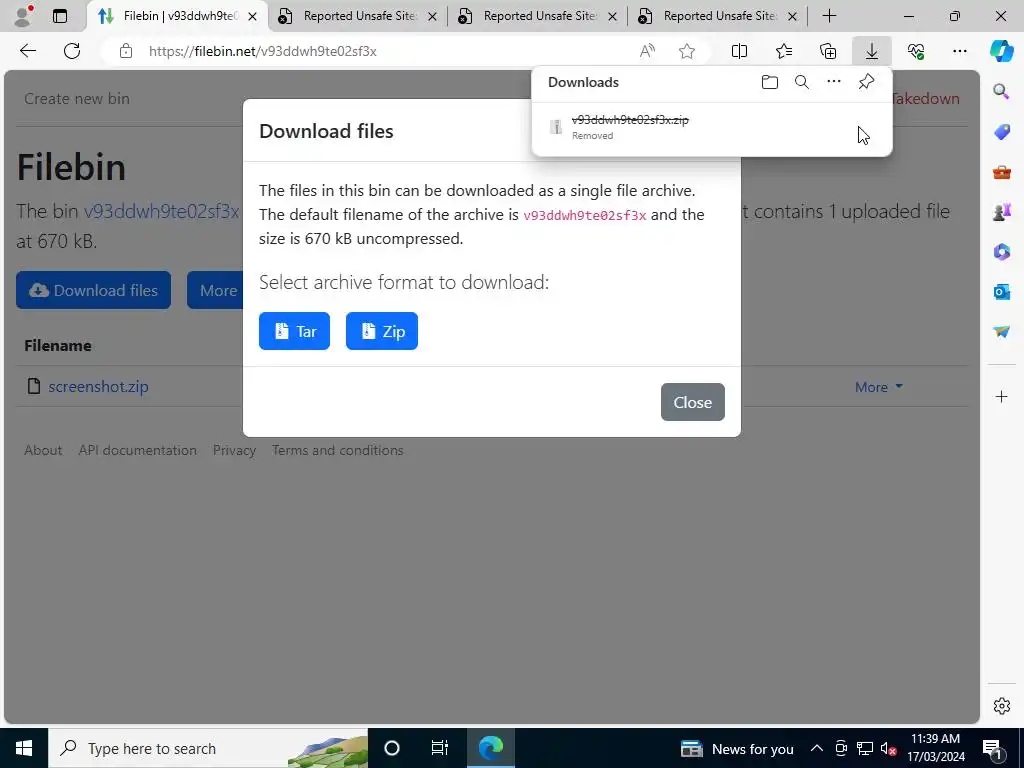The width and height of the screenshot is (1024, 768).
Task: Switch to last Reported Unsafe Site tab
Action: tap(718, 16)
